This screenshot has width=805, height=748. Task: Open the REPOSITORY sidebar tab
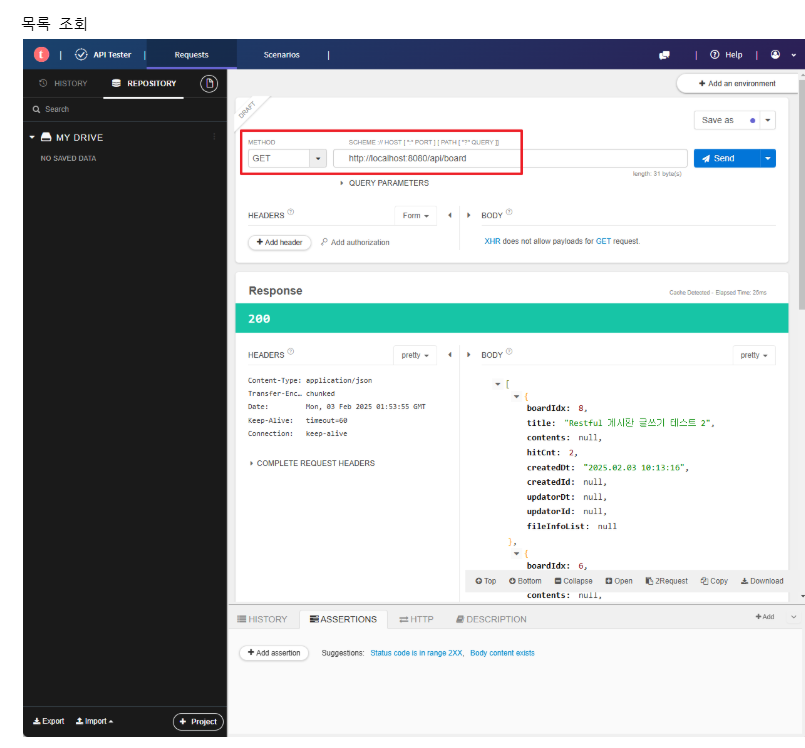[x=144, y=83]
